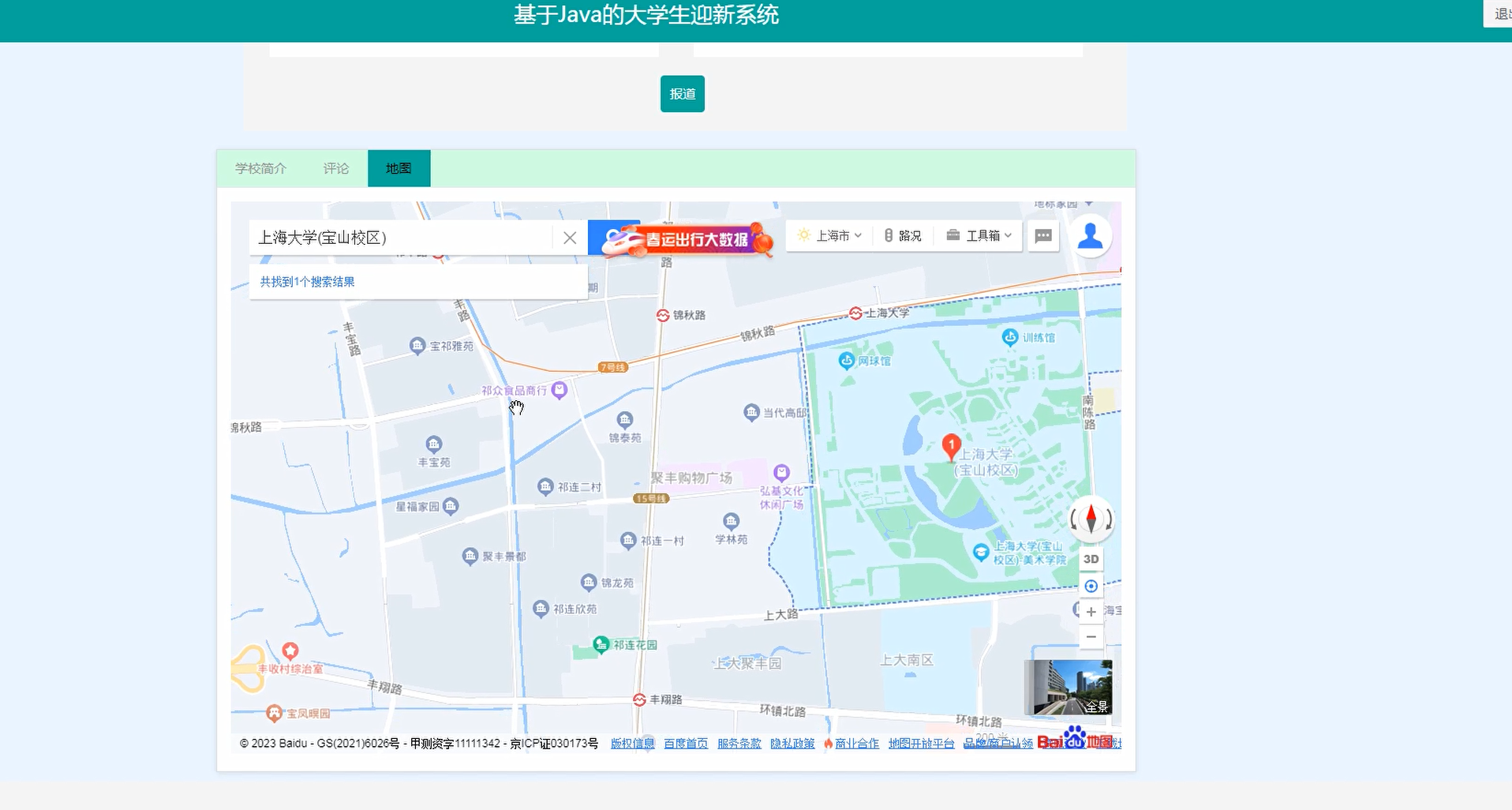
Task: Click the 报道 button
Action: tap(682, 94)
